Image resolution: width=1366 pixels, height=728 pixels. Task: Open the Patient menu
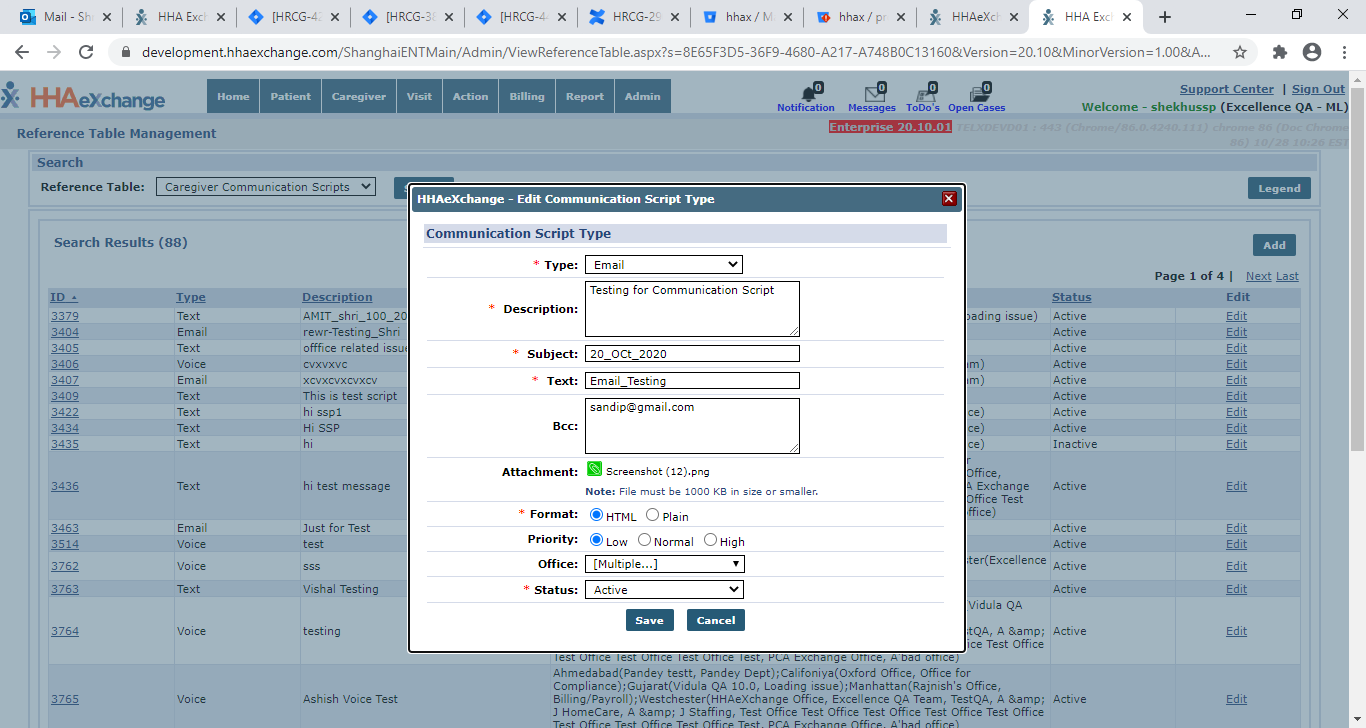290,96
